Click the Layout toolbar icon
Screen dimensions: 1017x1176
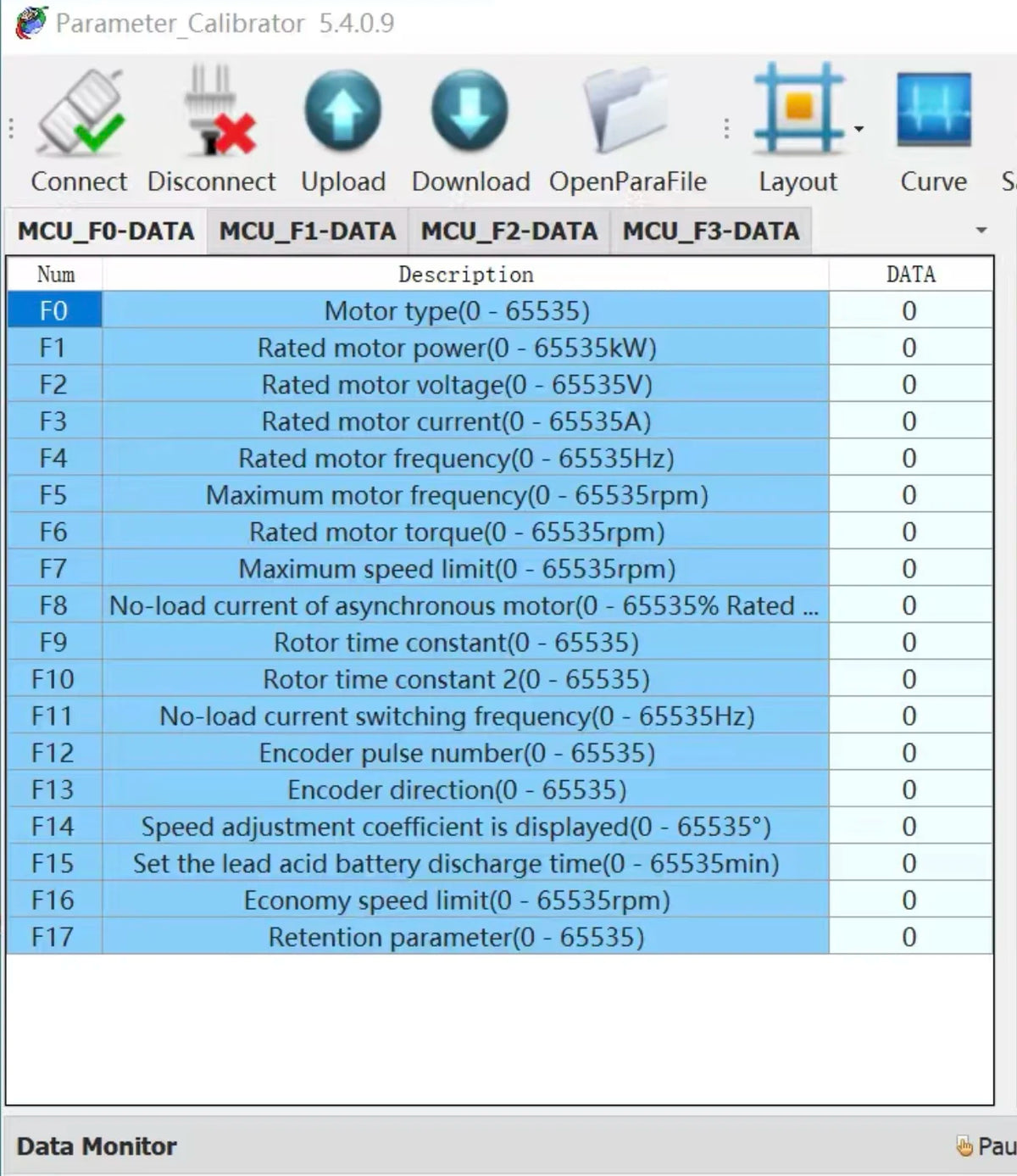click(x=798, y=109)
